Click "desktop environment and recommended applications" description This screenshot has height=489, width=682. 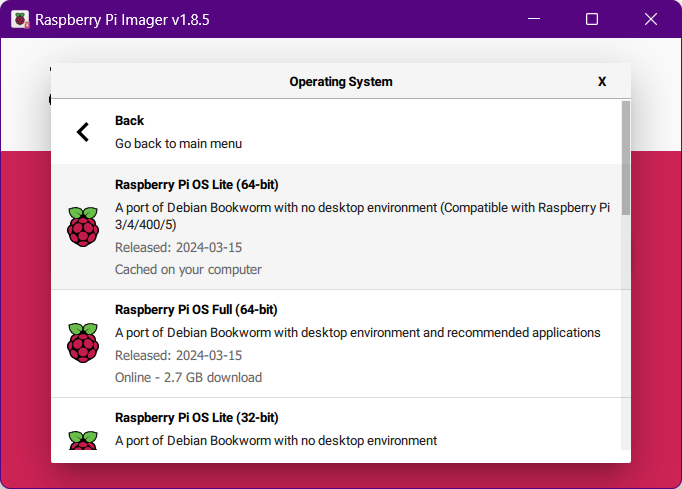[x=358, y=332]
